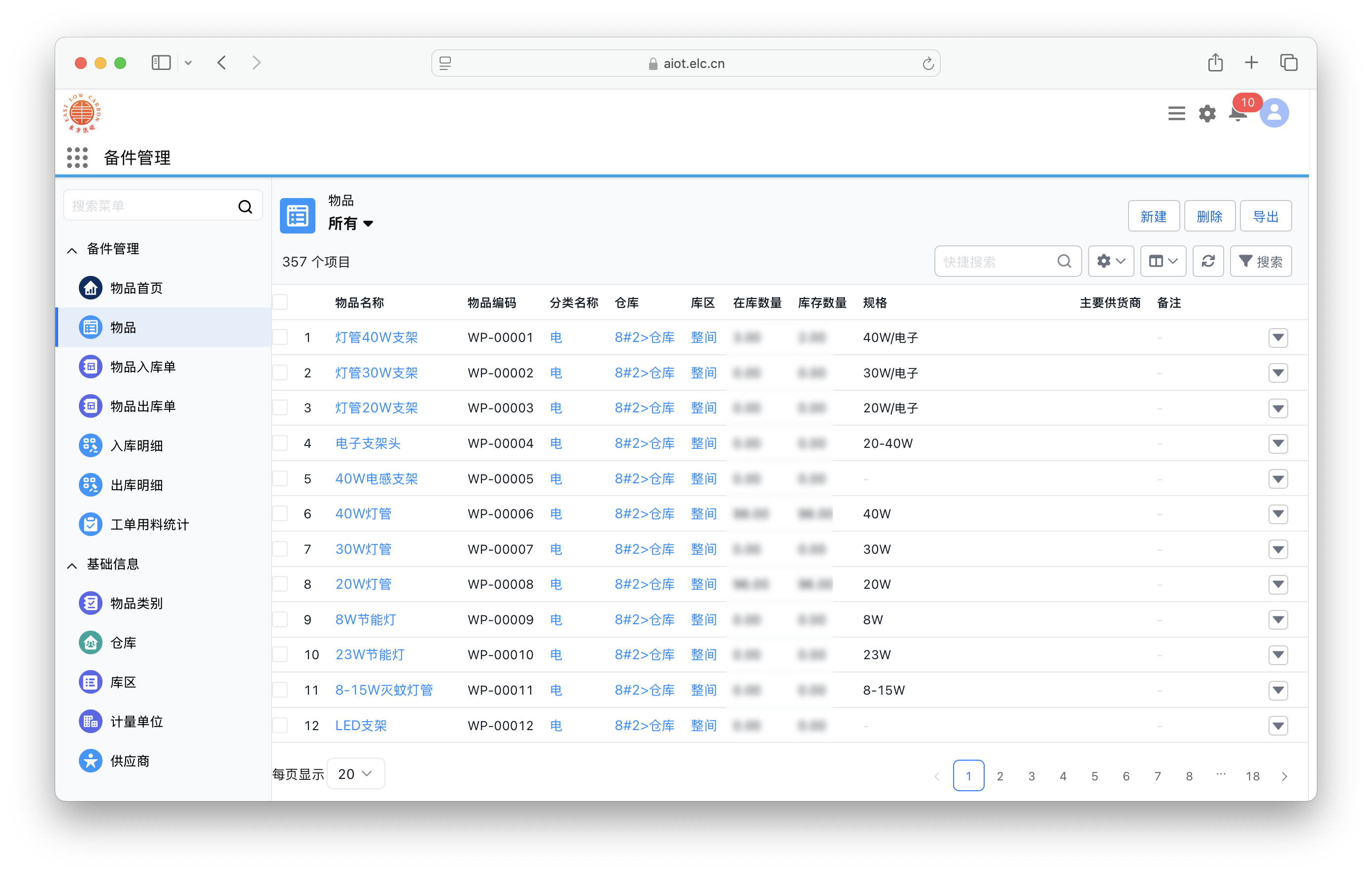Check the row for 灯管40W支架
The image size is (1372, 874).
coord(280,337)
